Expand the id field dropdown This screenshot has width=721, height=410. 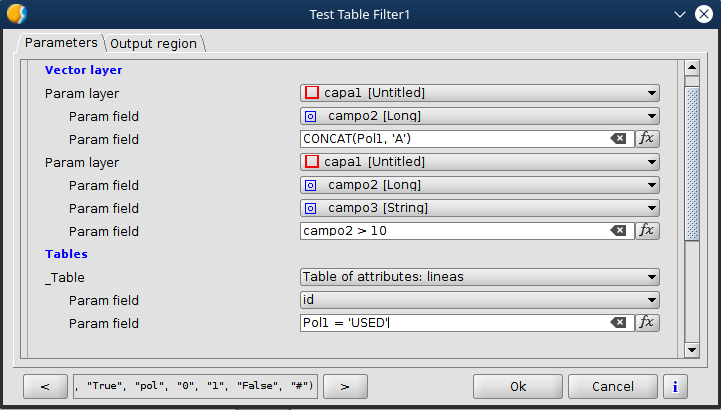coord(479,300)
